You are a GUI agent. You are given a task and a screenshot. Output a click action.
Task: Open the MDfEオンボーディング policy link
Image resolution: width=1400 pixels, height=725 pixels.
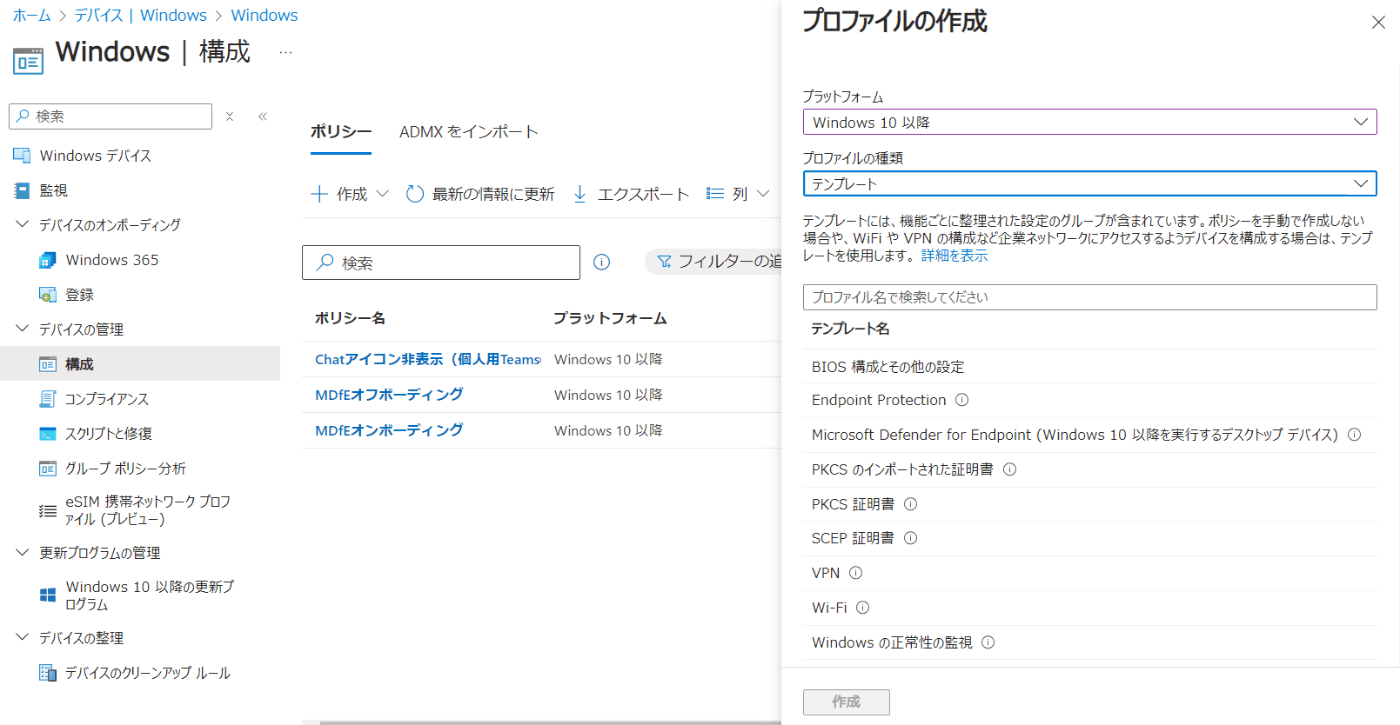pos(389,430)
